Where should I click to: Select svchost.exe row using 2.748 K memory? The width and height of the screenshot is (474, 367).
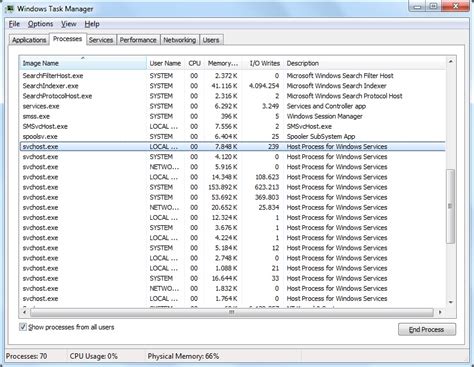[233, 258]
